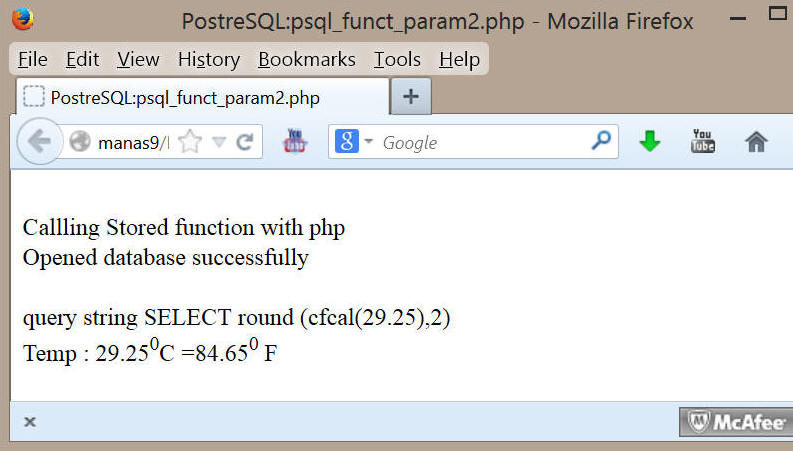Go back with the Back arrow button
The height and width of the screenshot is (451, 793).
pyautogui.click(x=39, y=141)
